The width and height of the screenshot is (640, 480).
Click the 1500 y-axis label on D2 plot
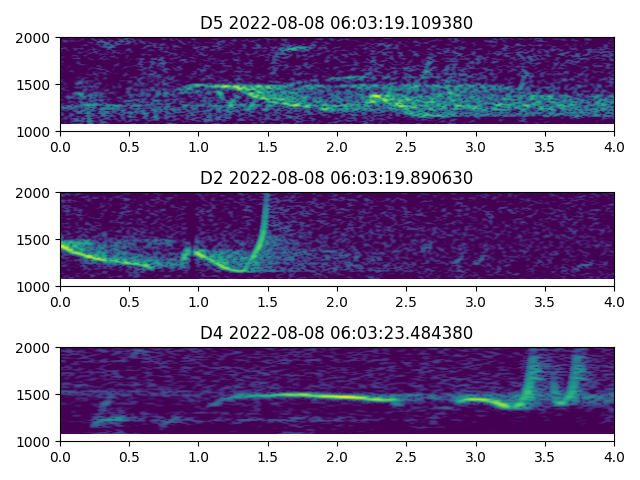point(36,240)
